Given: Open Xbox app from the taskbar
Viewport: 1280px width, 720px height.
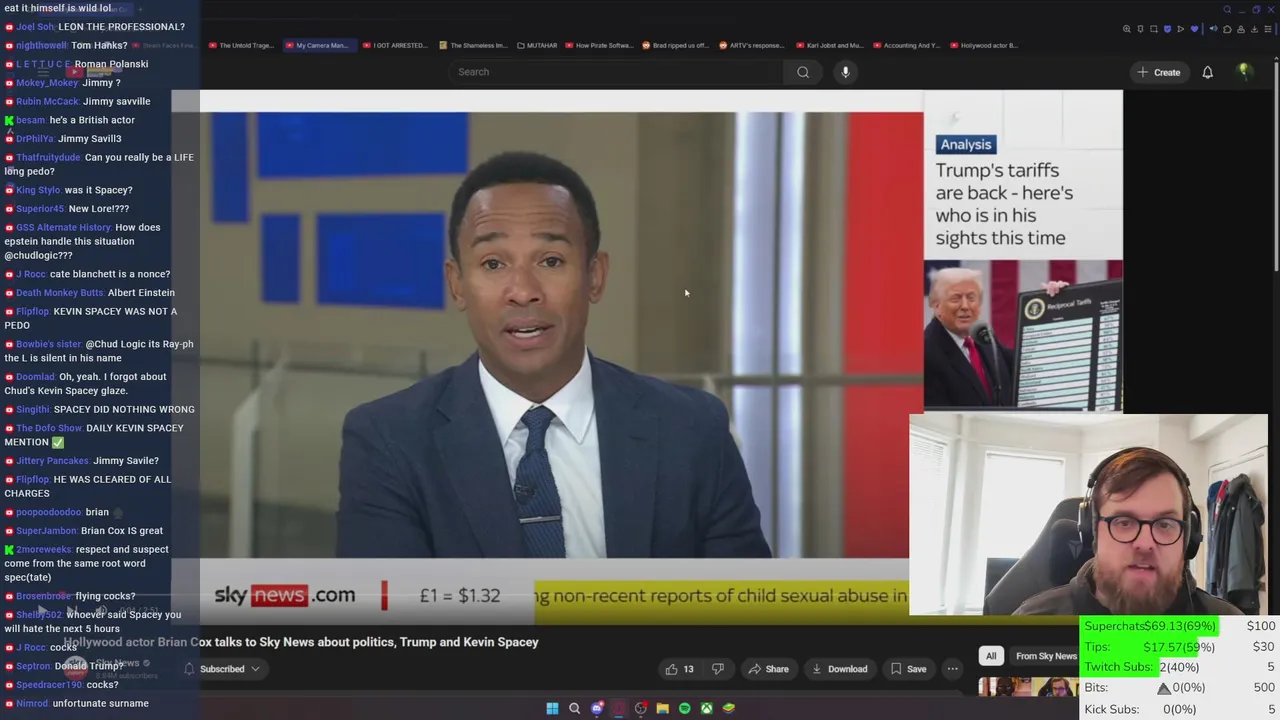Looking at the screenshot, I should [x=706, y=708].
